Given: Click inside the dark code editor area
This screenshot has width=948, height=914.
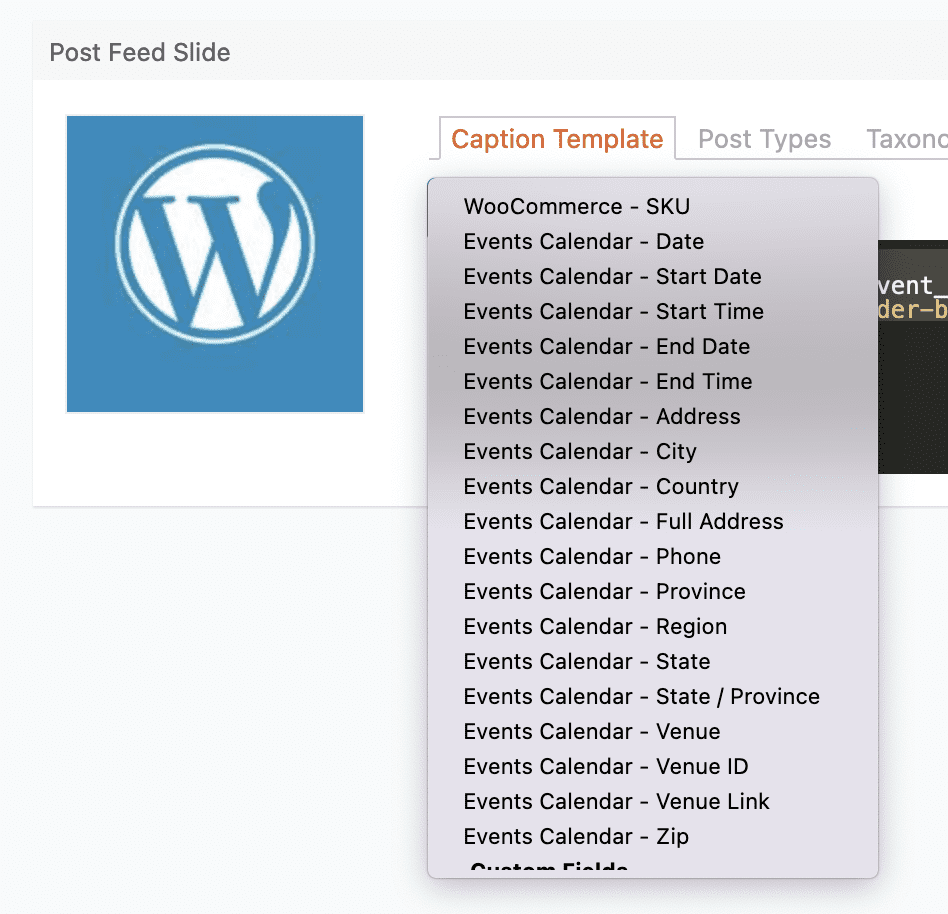Looking at the screenshot, I should click(913, 357).
